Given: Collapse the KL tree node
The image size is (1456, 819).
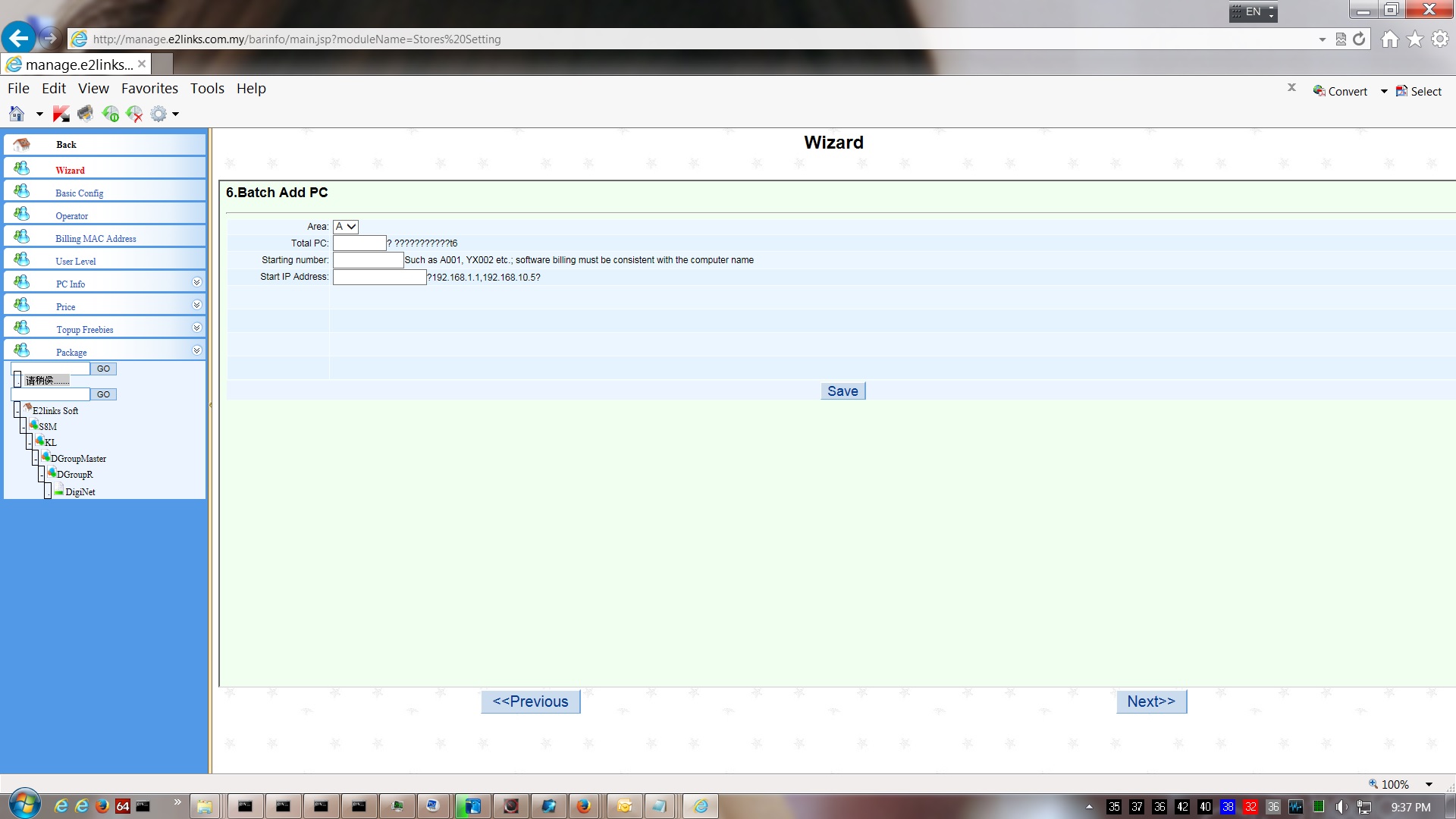Looking at the screenshot, I should pos(29,442).
